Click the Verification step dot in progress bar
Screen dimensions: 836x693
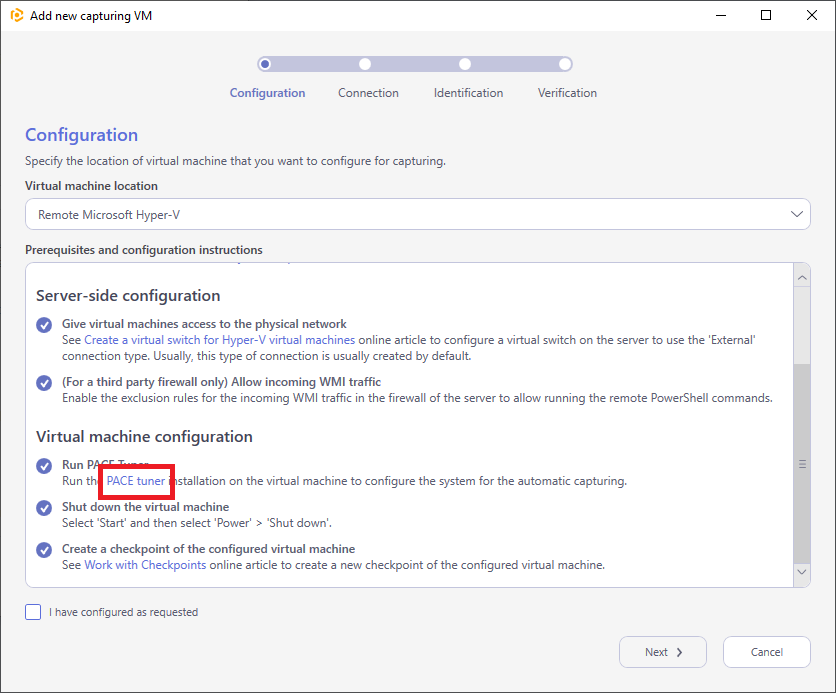point(565,64)
